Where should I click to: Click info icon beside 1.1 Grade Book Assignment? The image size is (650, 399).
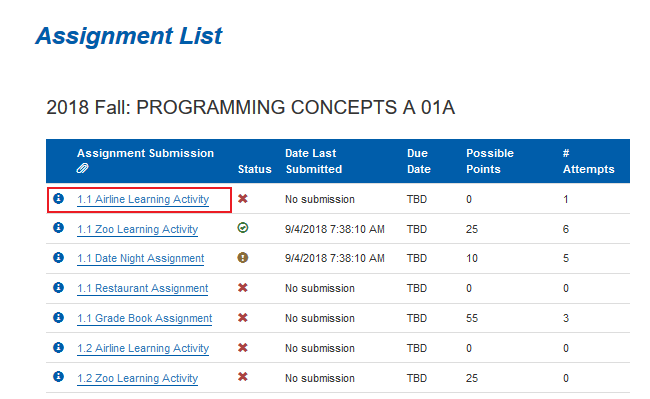[58, 317]
